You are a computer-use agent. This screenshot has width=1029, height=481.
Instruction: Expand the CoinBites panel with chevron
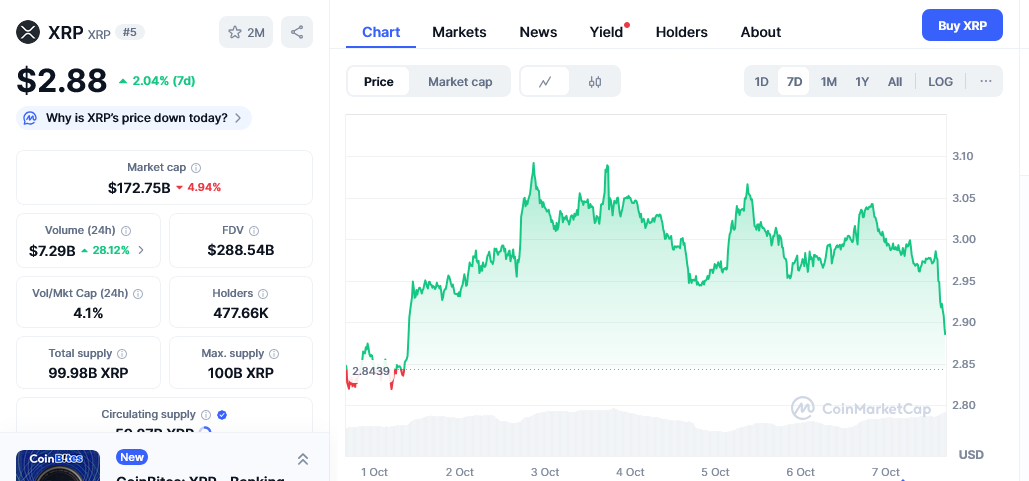tap(303, 459)
